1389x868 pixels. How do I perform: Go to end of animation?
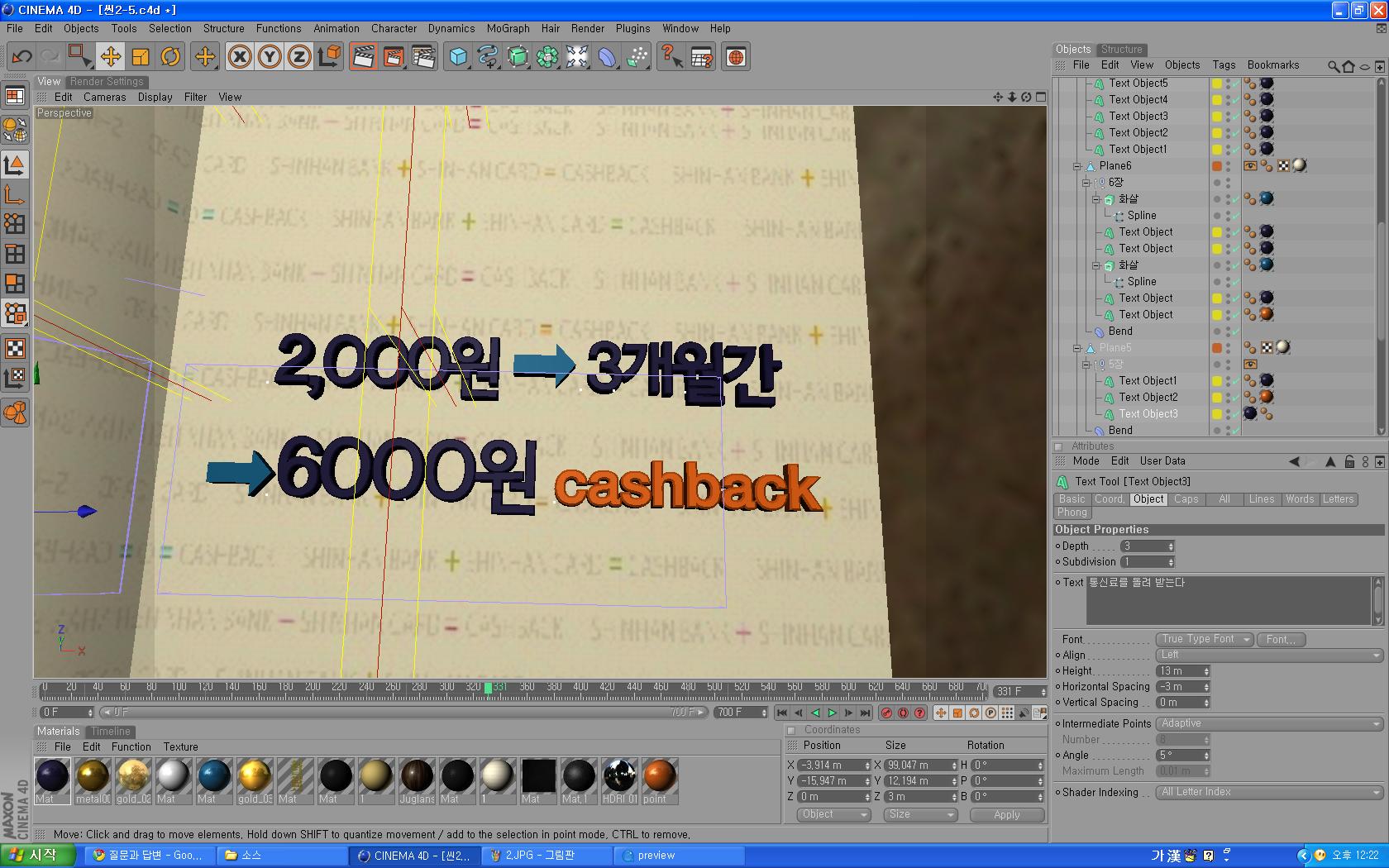[865, 713]
